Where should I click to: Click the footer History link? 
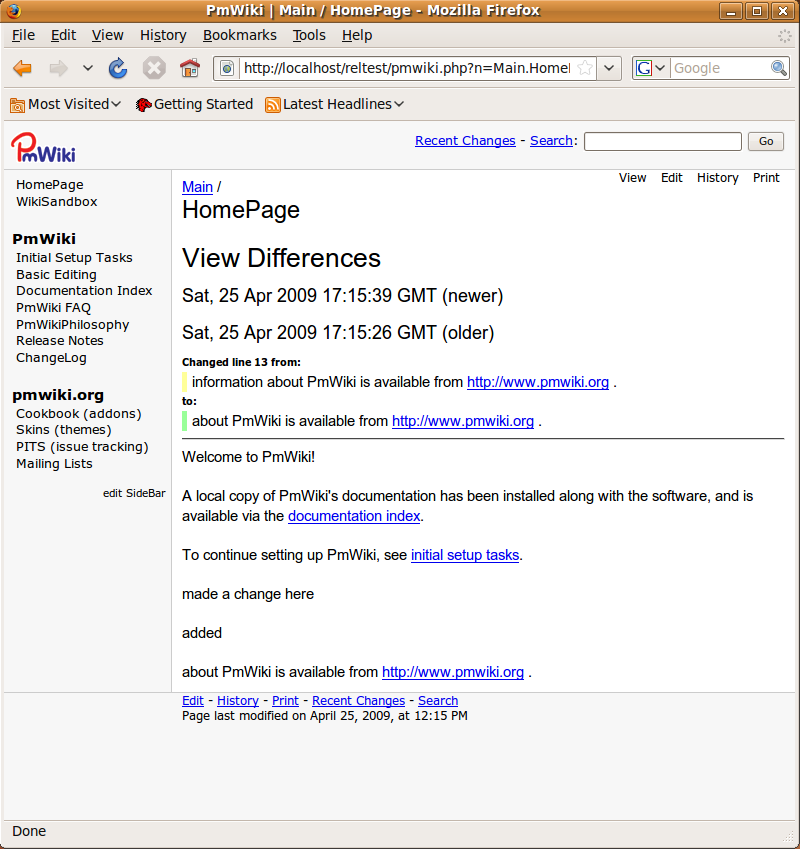(x=238, y=701)
